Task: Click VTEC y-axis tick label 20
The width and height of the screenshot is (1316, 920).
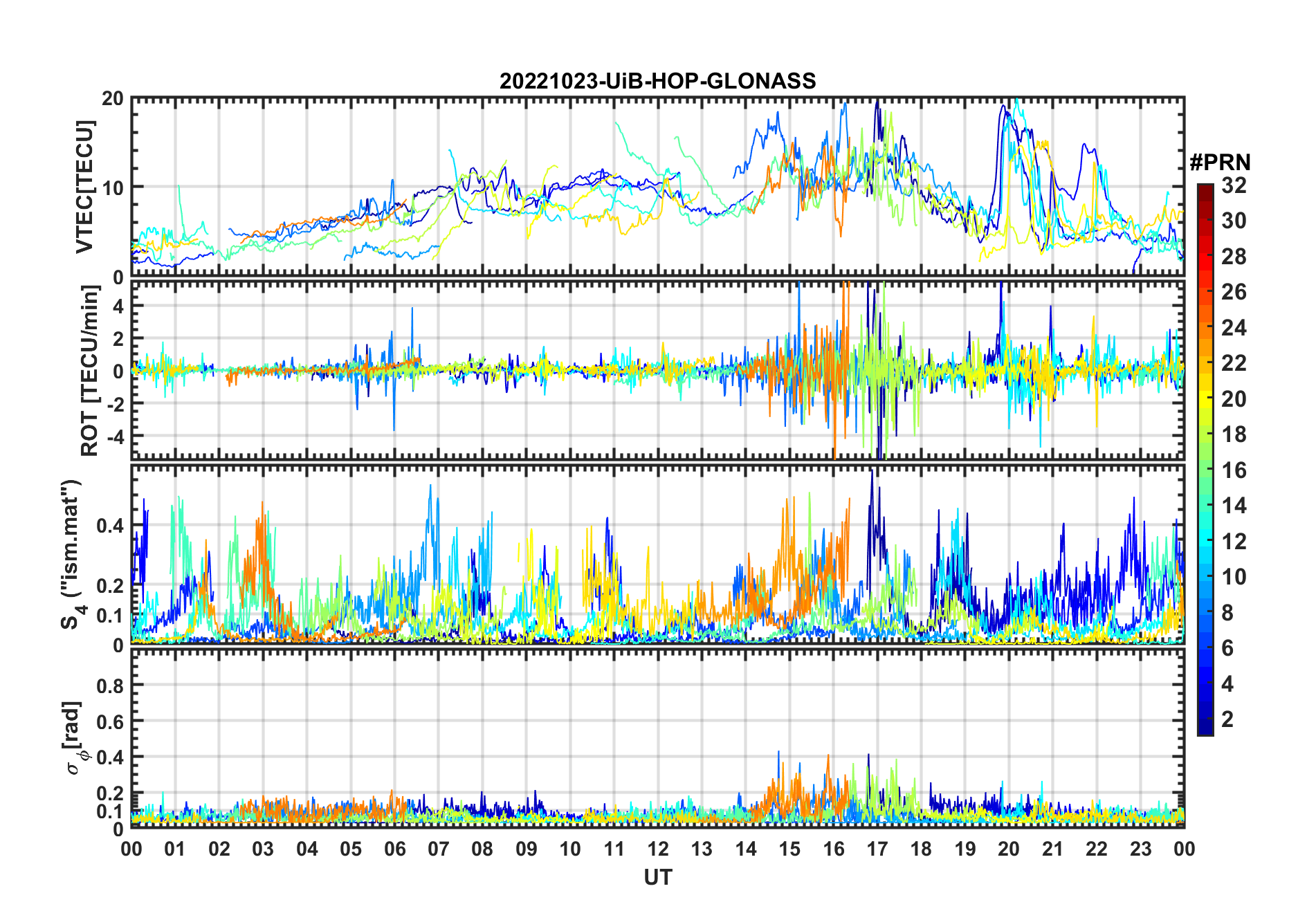Action: pos(113,99)
